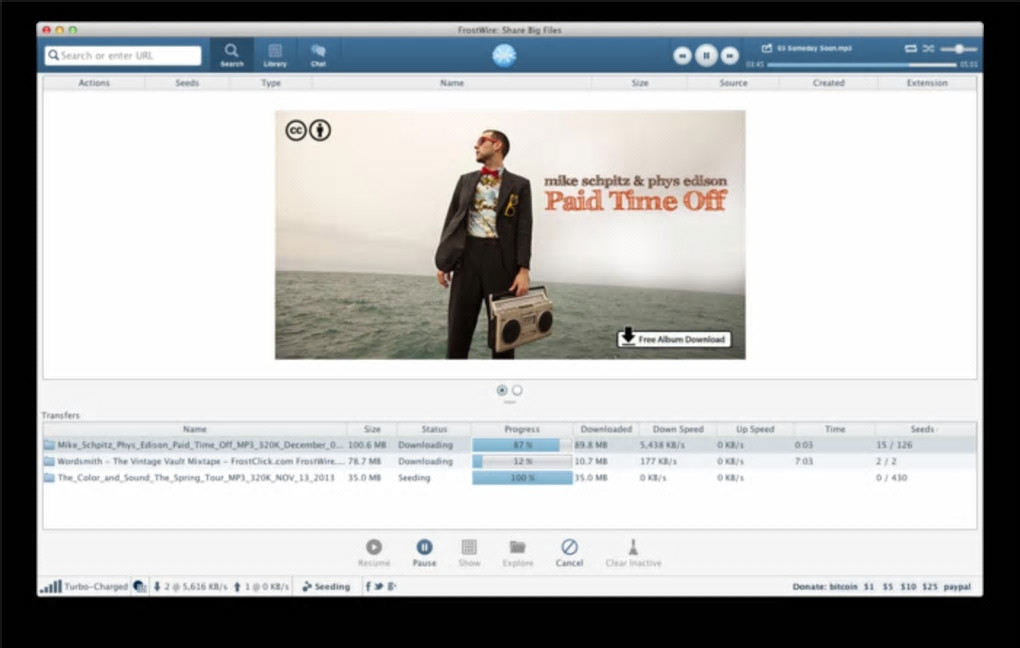Click the Resume transfer button
The height and width of the screenshot is (648, 1020).
[374, 553]
